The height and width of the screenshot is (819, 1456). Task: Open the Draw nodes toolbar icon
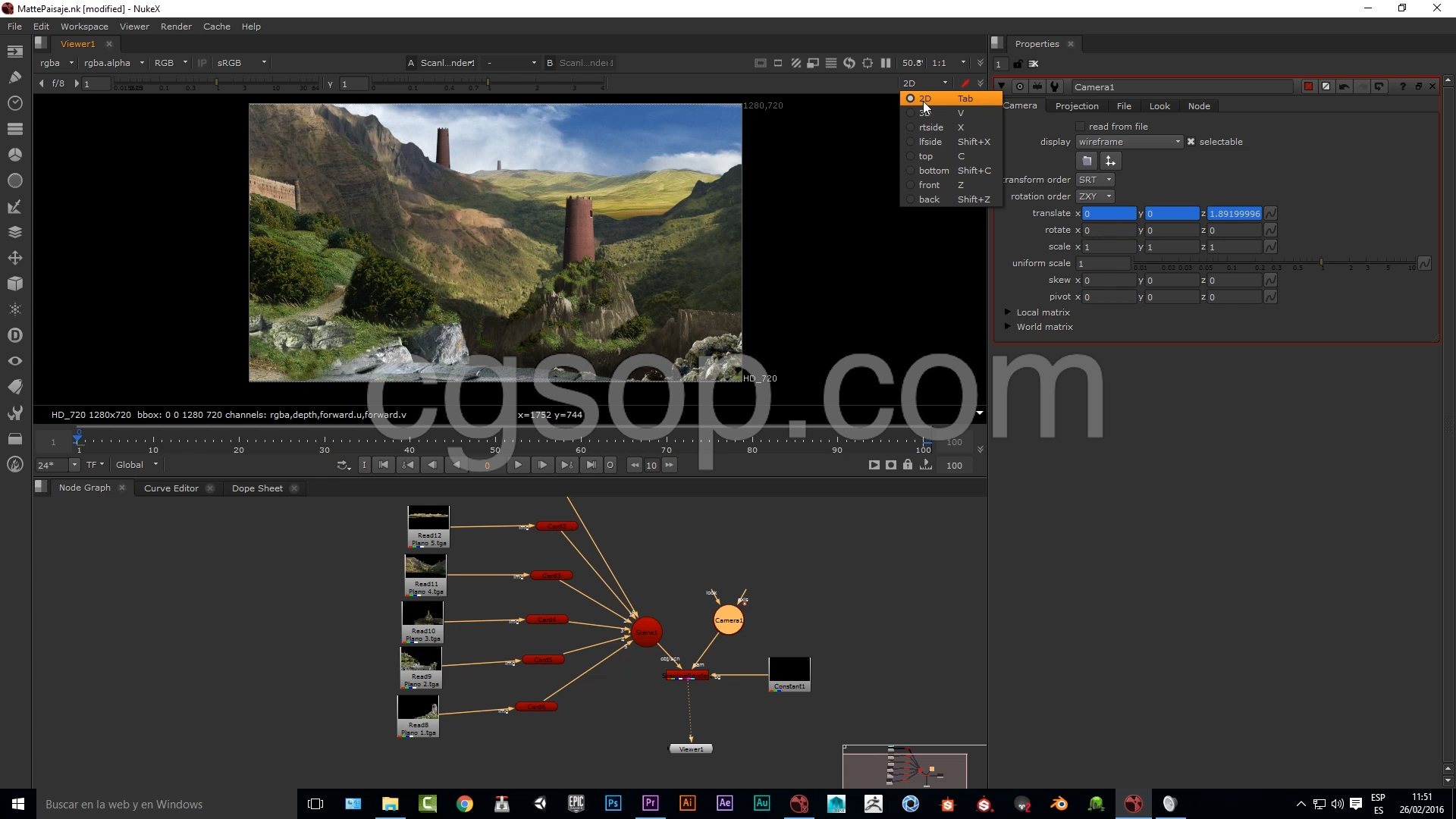point(14,77)
